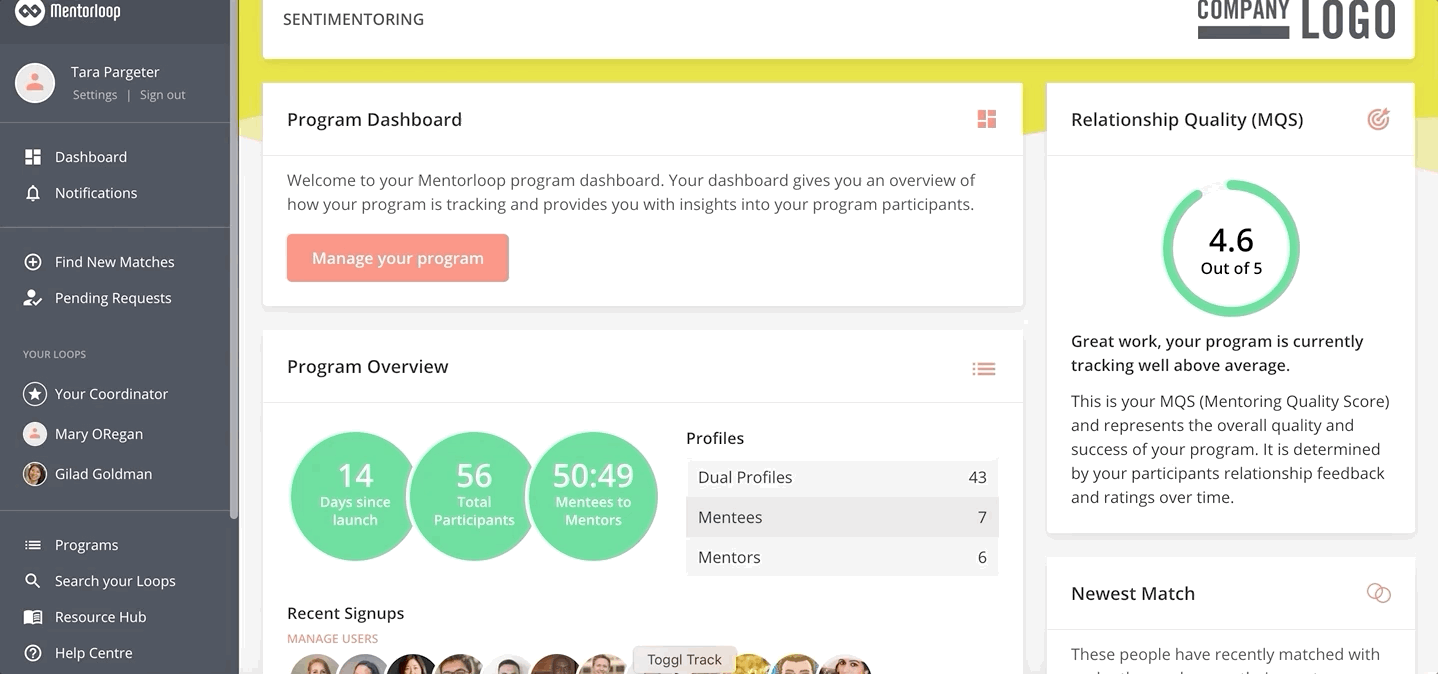Click the Newest Match linked-circles icon
The image size is (1438, 674).
click(x=1378, y=593)
